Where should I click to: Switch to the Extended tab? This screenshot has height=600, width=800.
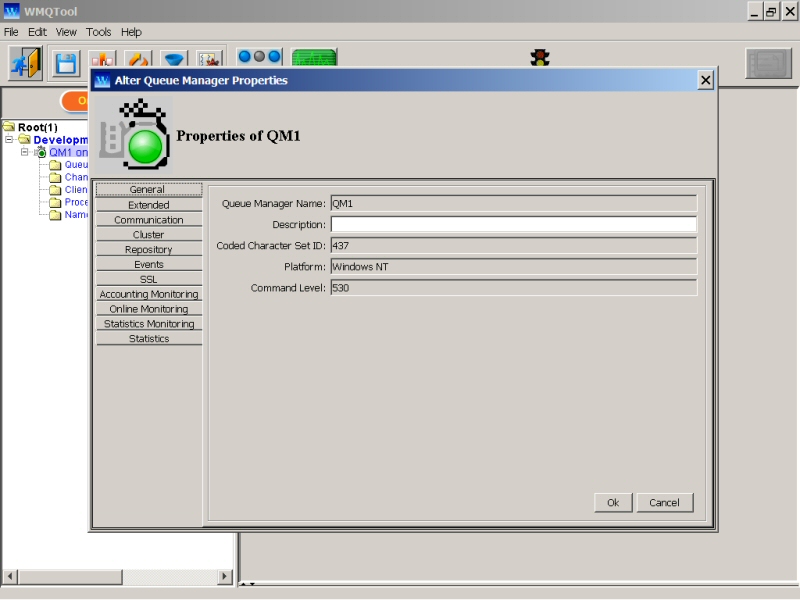pyautogui.click(x=148, y=205)
